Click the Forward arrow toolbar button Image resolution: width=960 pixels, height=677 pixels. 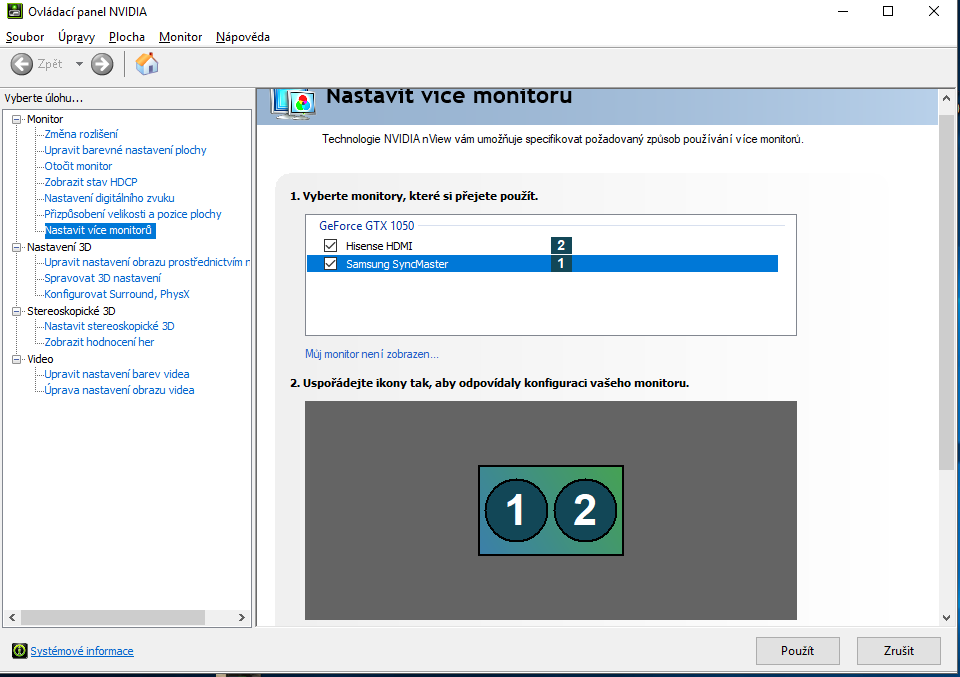coord(102,64)
